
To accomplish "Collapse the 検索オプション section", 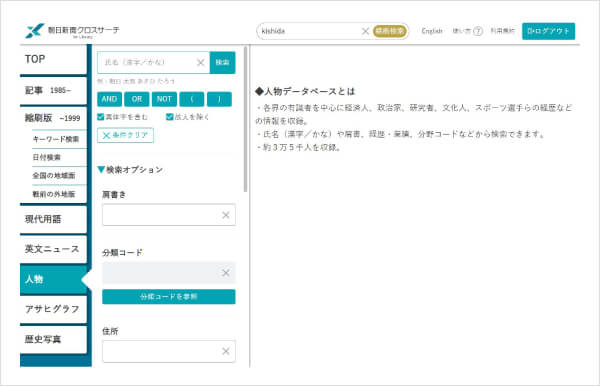I will point(130,169).
